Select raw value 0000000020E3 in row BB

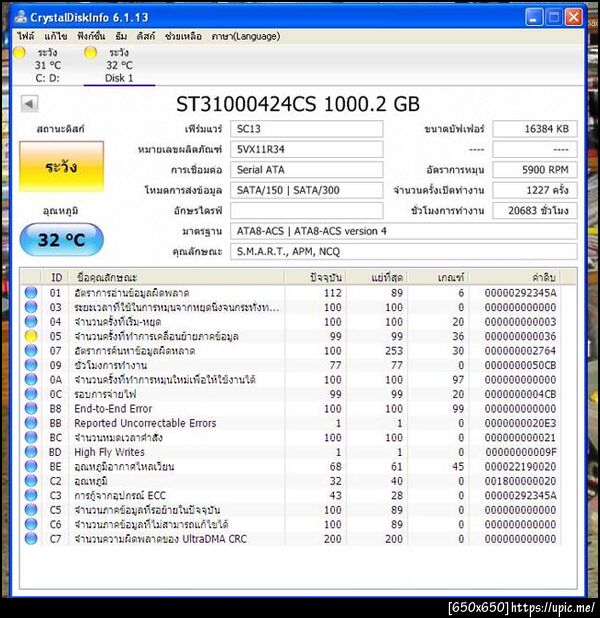pyautogui.click(x=520, y=423)
